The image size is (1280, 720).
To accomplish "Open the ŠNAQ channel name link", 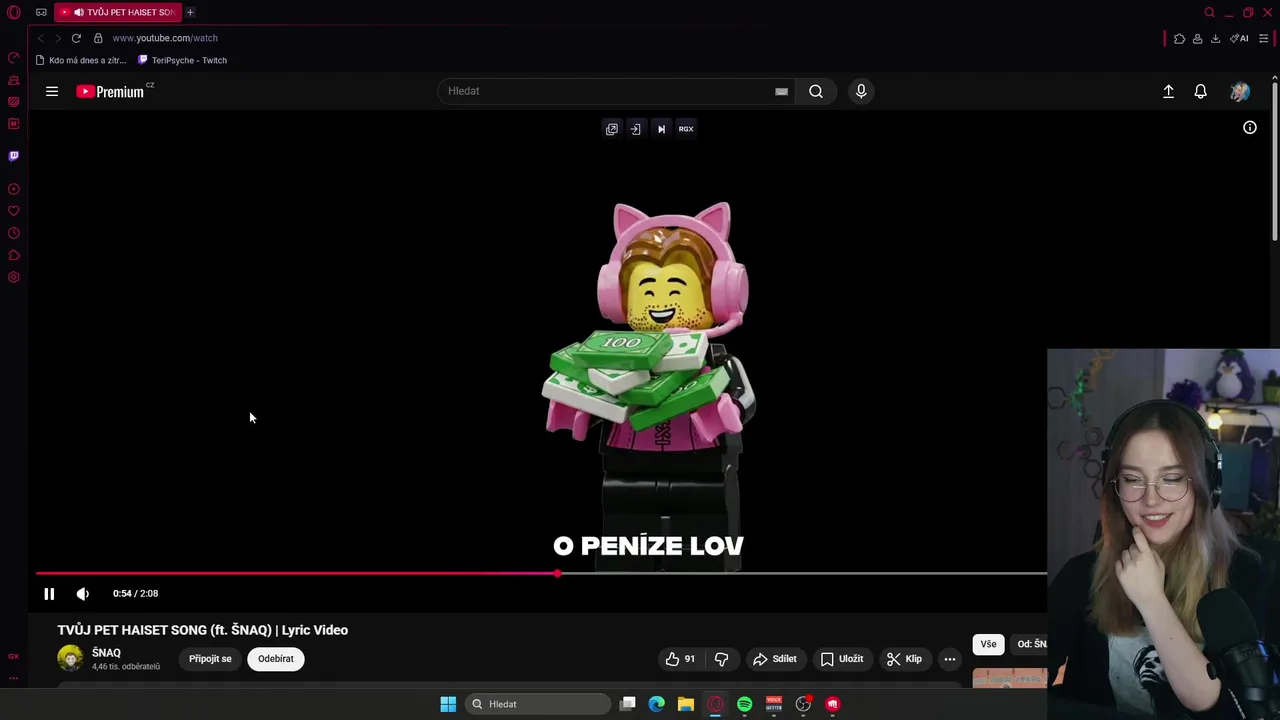I will 106,652.
